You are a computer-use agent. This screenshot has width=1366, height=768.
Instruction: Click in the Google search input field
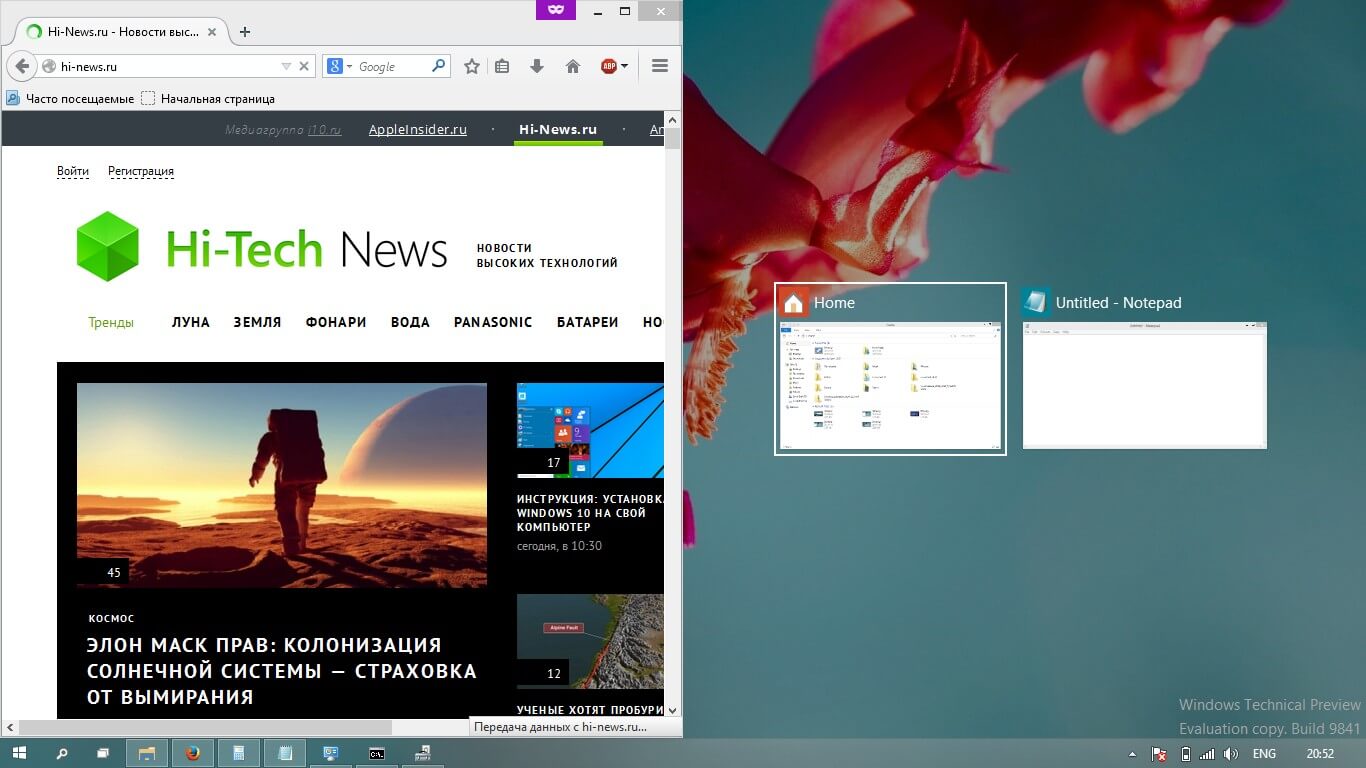coord(392,67)
